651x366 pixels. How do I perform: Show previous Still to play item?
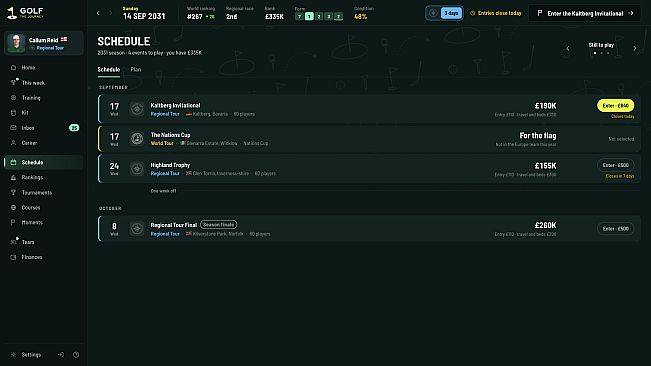click(568, 49)
